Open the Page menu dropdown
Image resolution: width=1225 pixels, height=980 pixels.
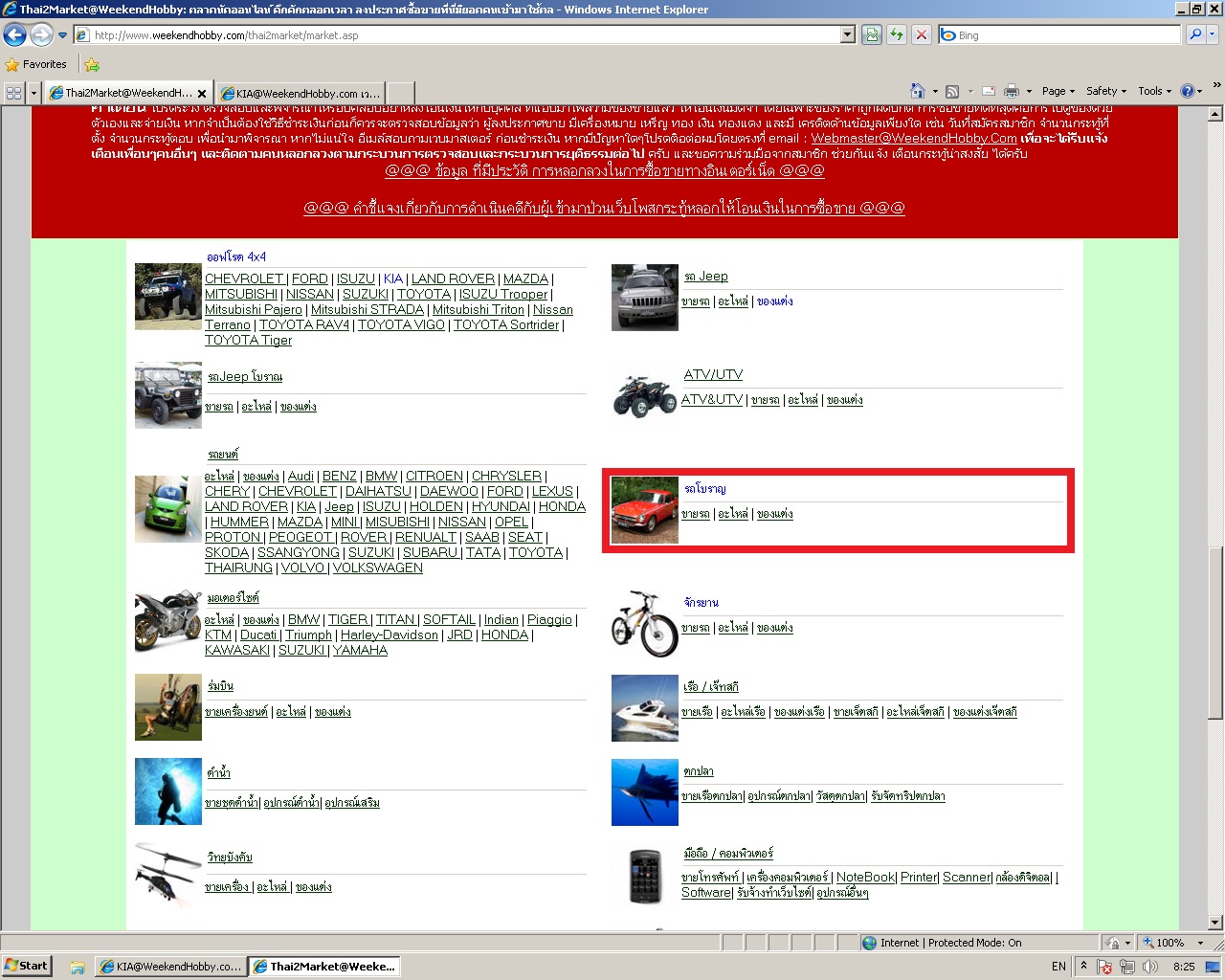pyautogui.click(x=1058, y=91)
